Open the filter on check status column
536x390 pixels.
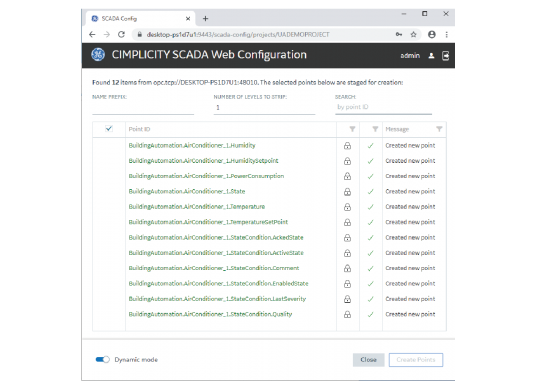pyautogui.click(x=375, y=129)
